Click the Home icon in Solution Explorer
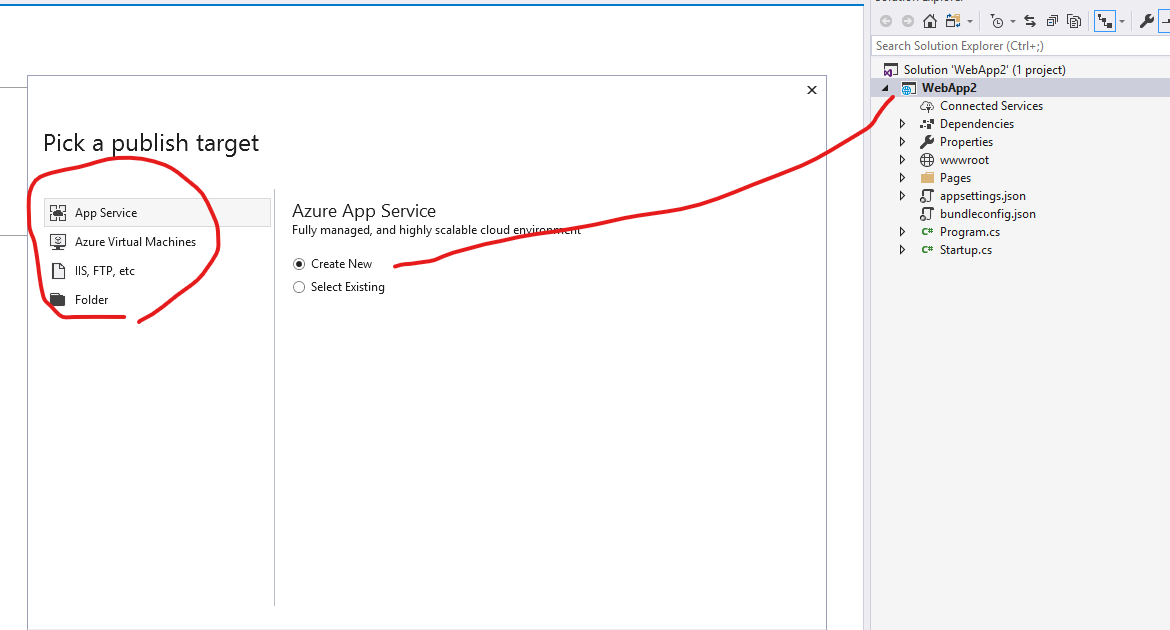This screenshot has height=630, width=1170. click(929, 21)
